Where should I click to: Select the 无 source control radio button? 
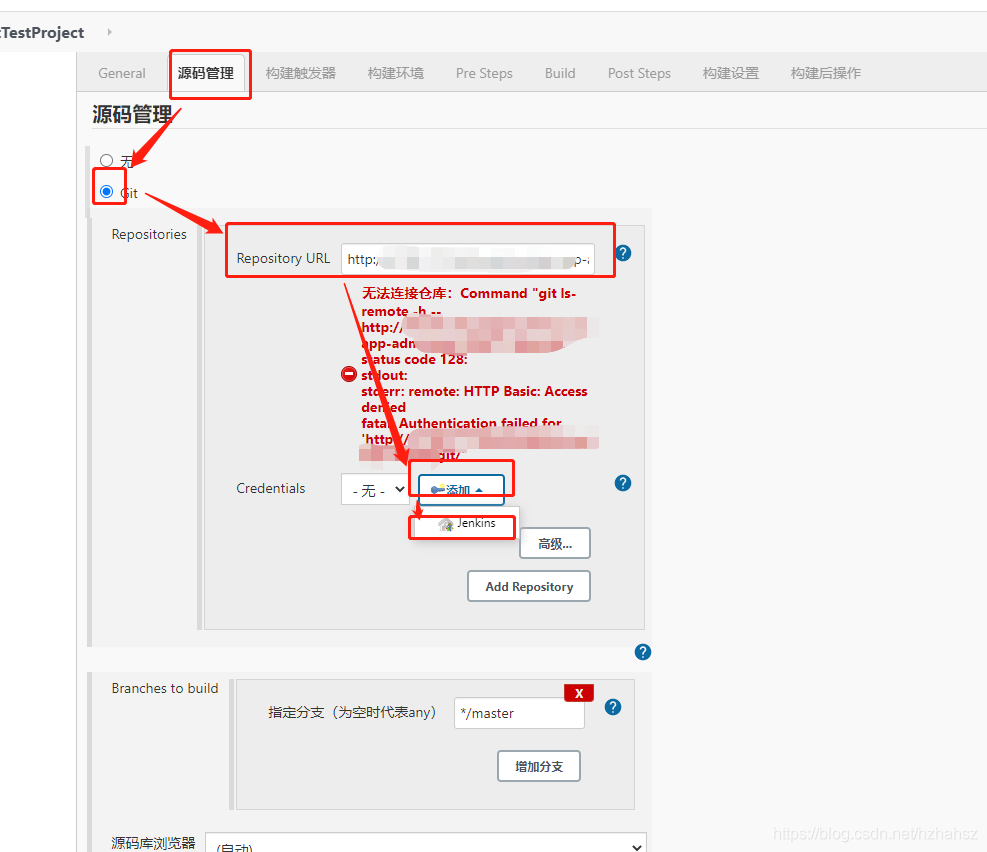pyautogui.click(x=105, y=160)
